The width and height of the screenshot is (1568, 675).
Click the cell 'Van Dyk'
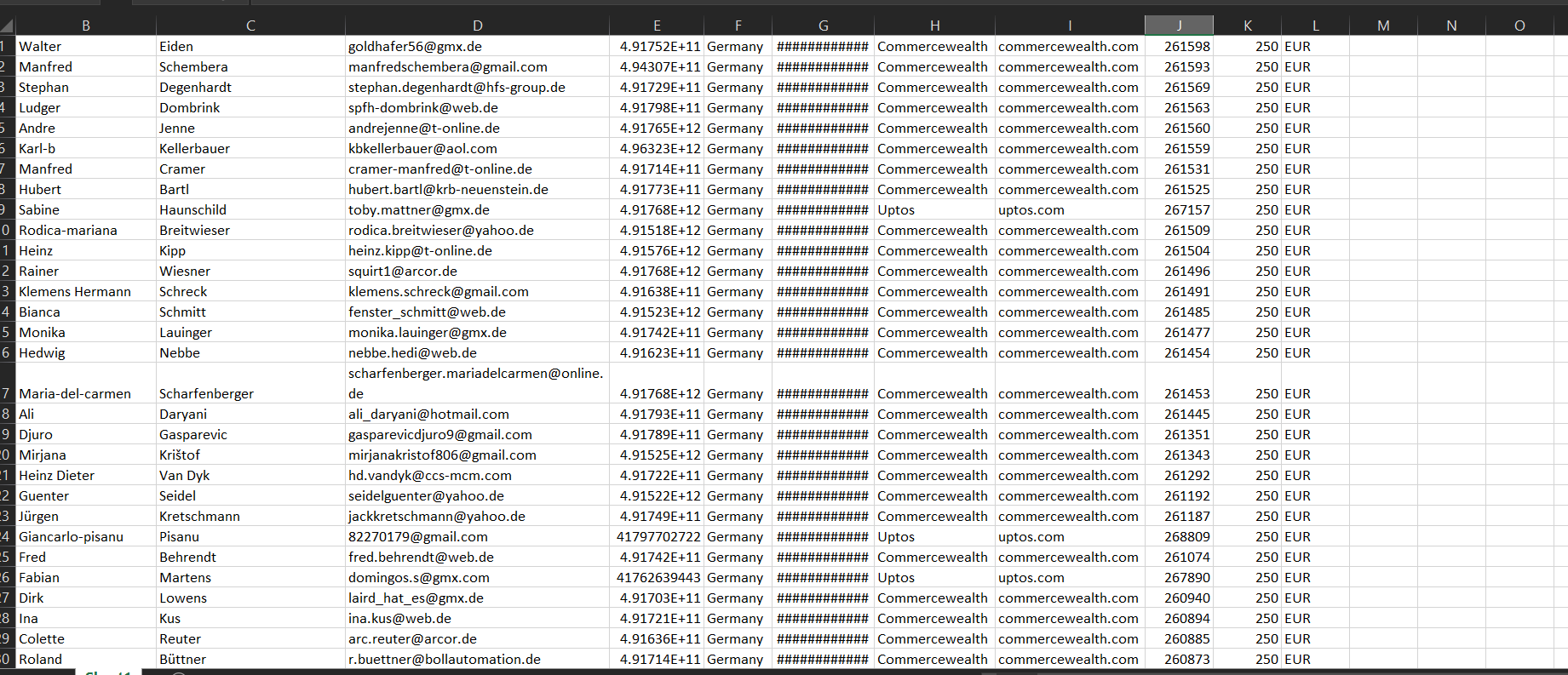pyautogui.click(x=250, y=475)
